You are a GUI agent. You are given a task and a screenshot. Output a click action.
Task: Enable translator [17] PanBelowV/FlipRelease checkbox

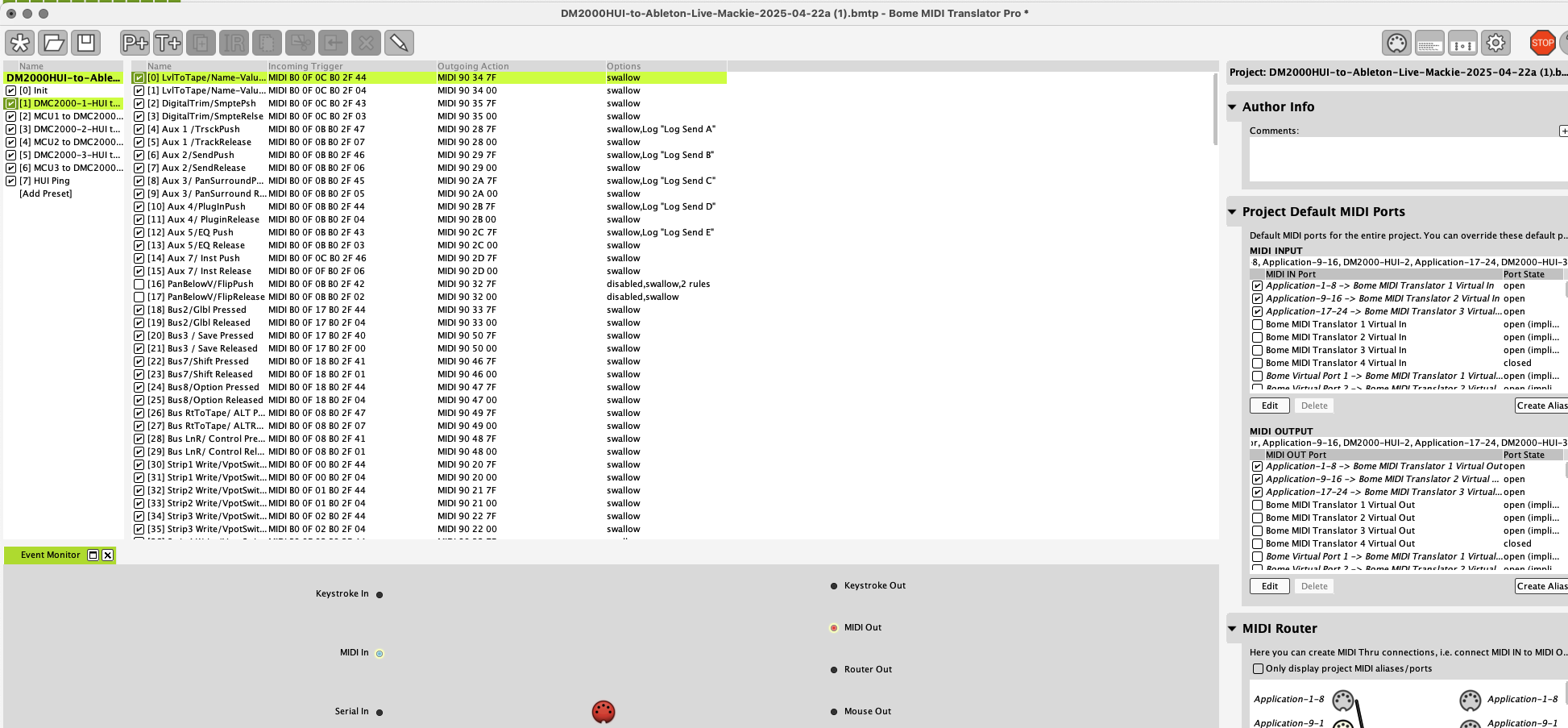click(x=139, y=297)
